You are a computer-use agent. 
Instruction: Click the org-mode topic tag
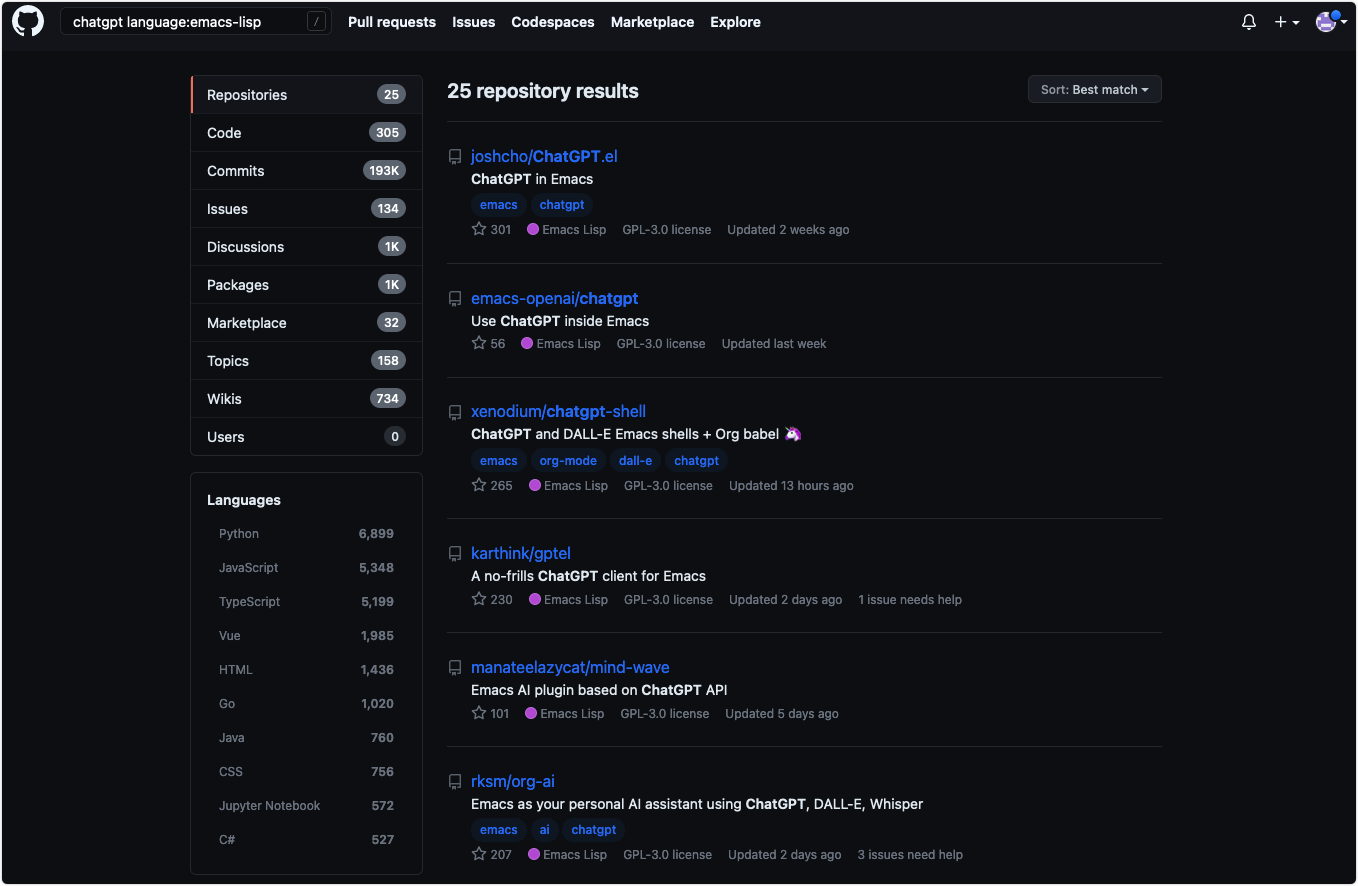pyautogui.click(x=568, y=461)
